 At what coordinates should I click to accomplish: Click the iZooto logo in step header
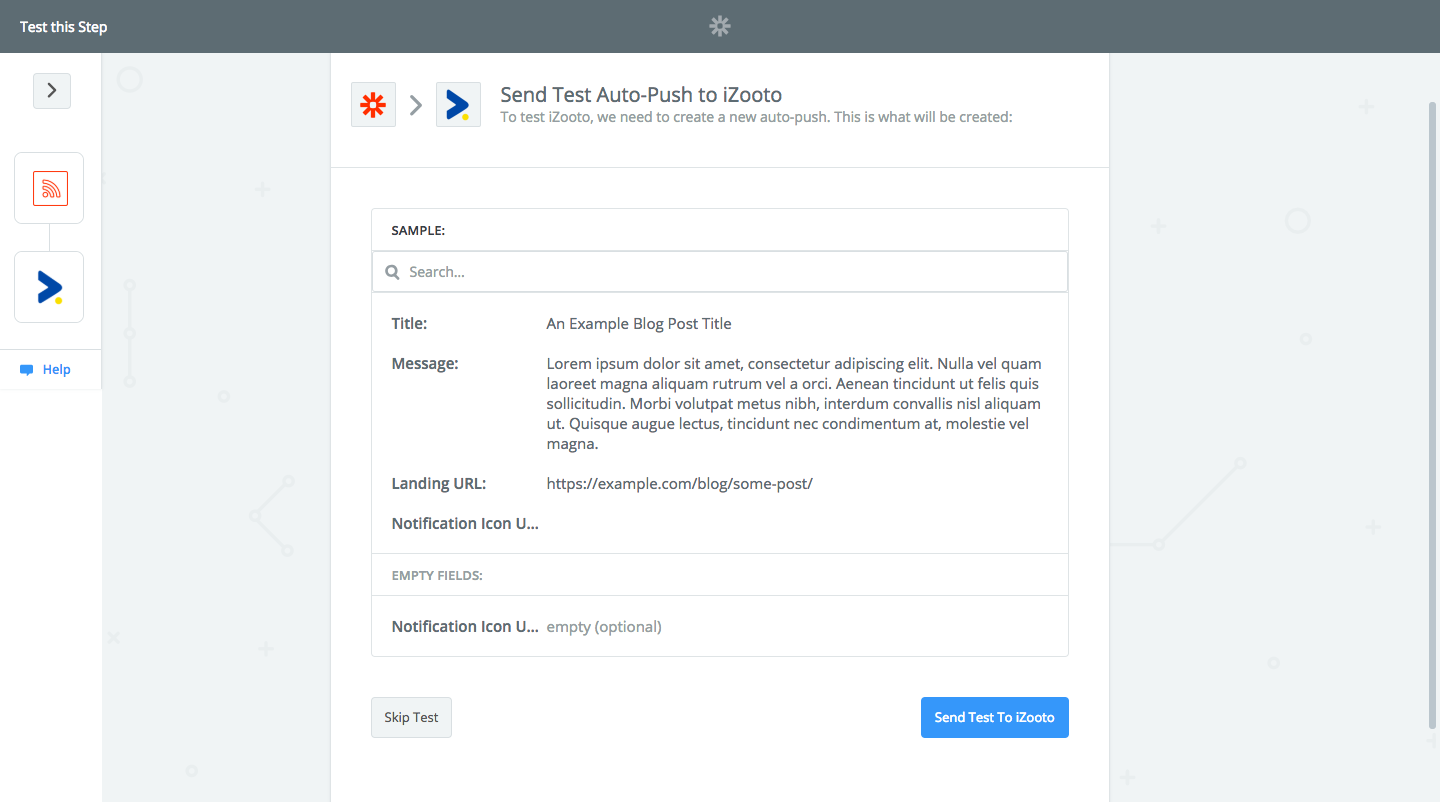[458, 105]
